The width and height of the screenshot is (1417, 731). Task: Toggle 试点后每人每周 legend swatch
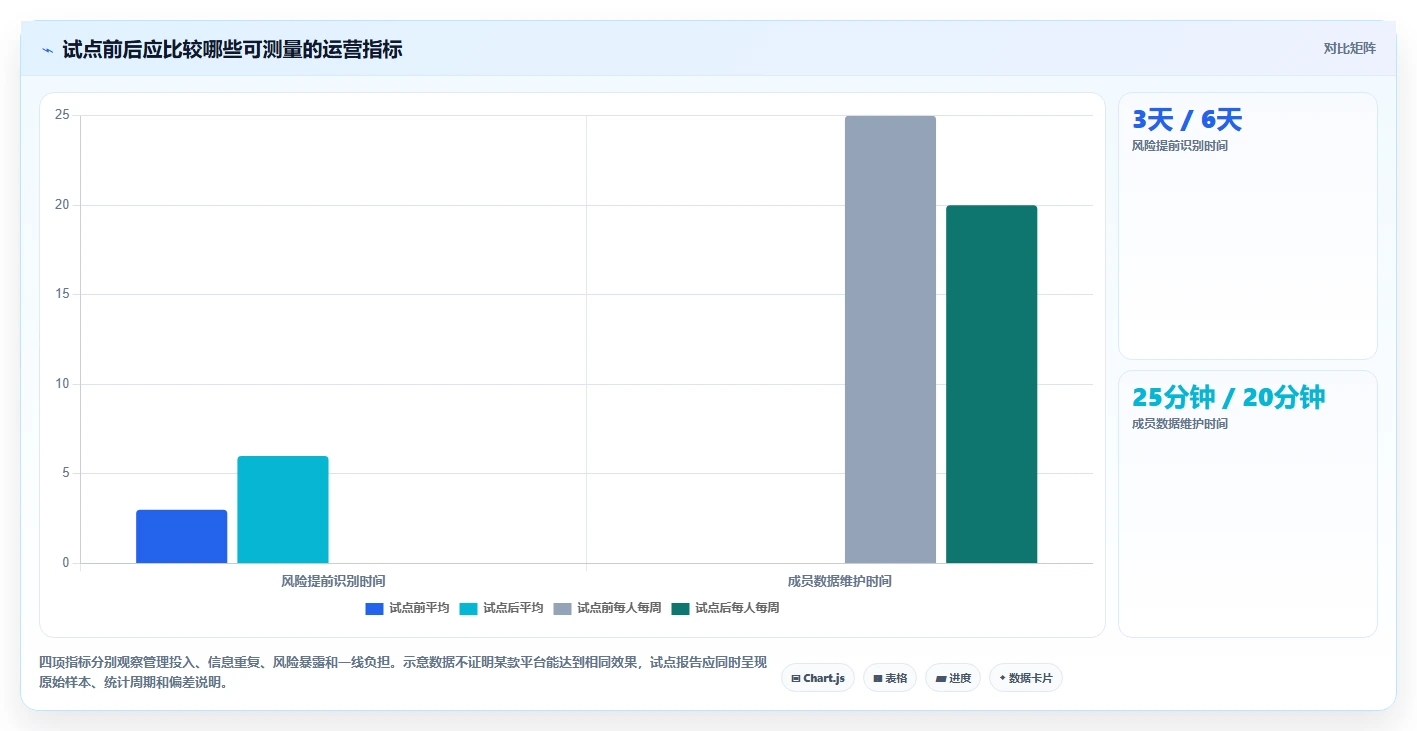(680, 608)
